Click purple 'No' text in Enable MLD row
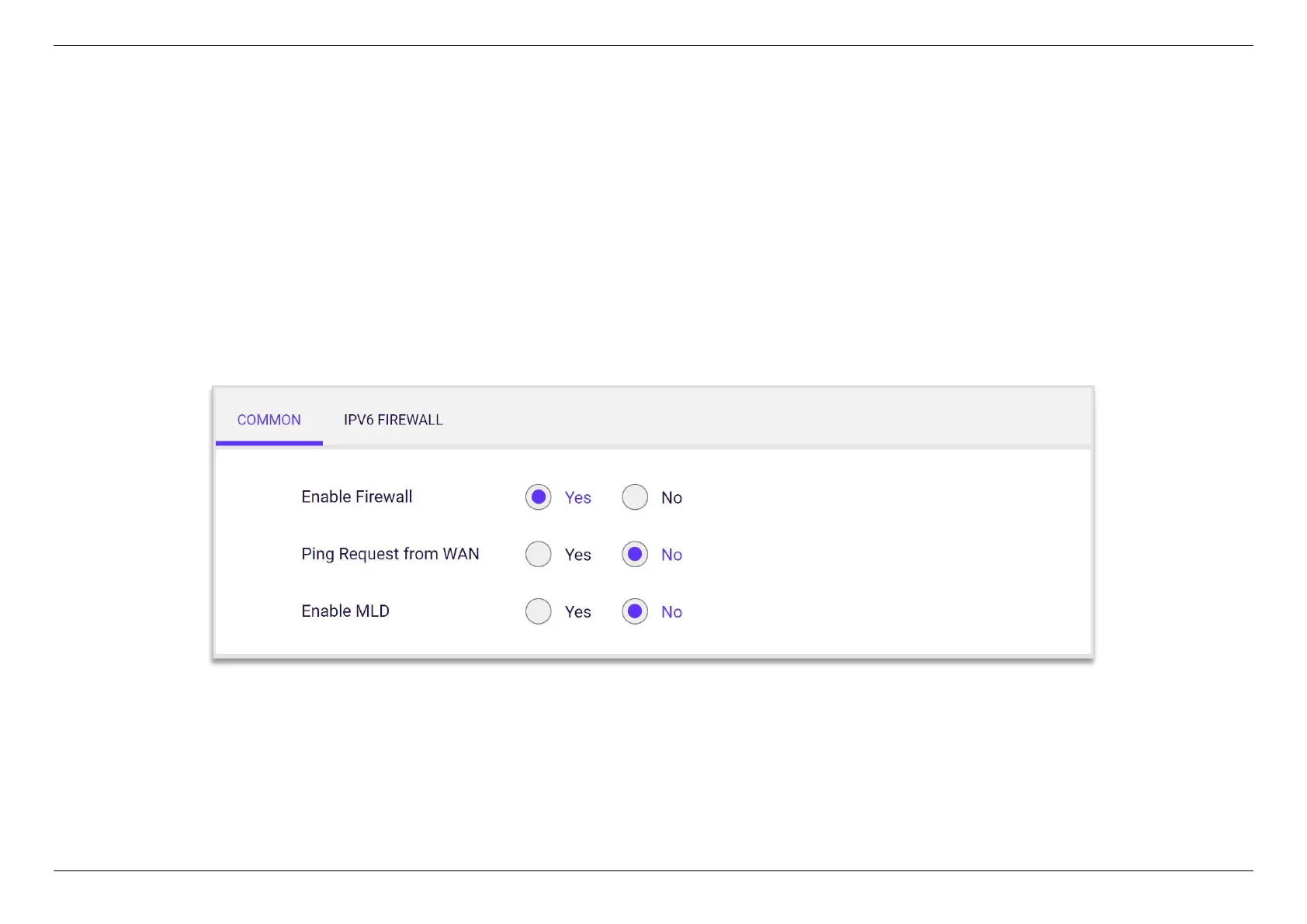This screenshot has width=1307, height=924. pos(671,612)
